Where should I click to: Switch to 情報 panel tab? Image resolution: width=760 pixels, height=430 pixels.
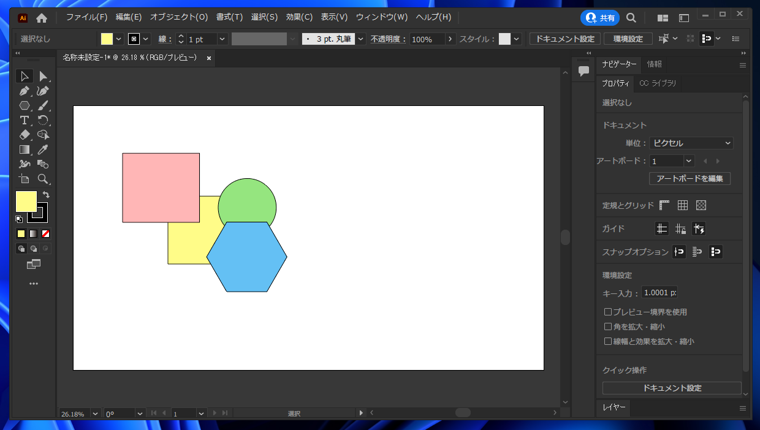654,64
